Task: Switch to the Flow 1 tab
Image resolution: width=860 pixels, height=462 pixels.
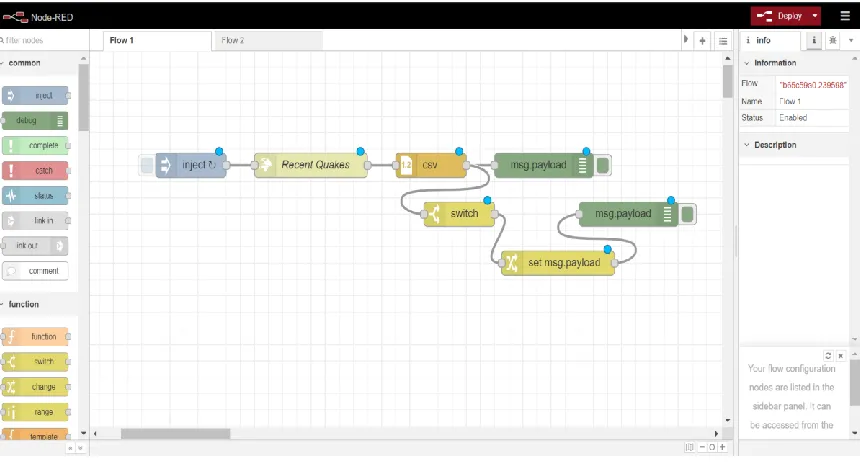Action: [157, 41]
